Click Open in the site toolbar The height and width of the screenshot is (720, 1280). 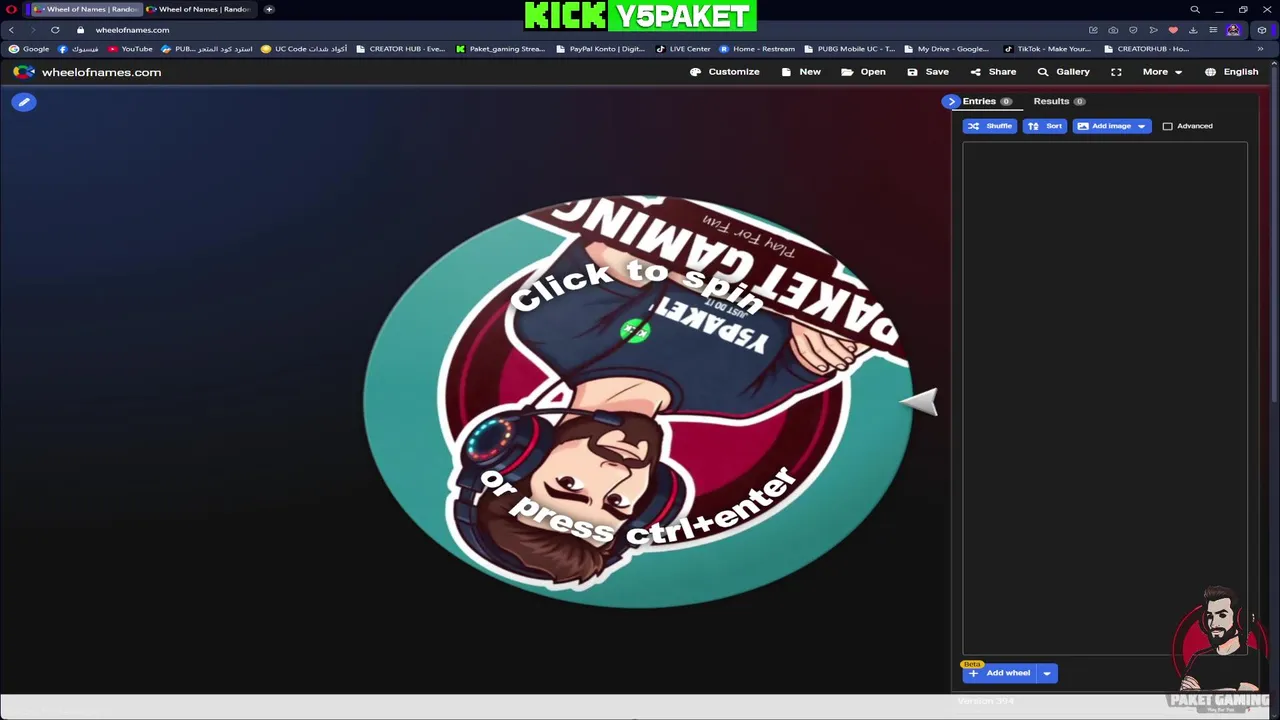tap(863, 72)
